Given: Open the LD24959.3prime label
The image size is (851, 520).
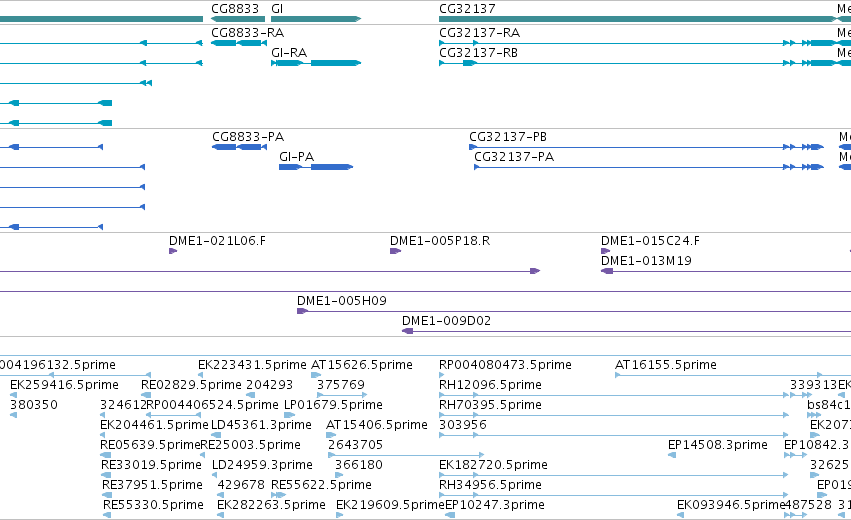Looking at the screenshot, I should click(262, 465).
